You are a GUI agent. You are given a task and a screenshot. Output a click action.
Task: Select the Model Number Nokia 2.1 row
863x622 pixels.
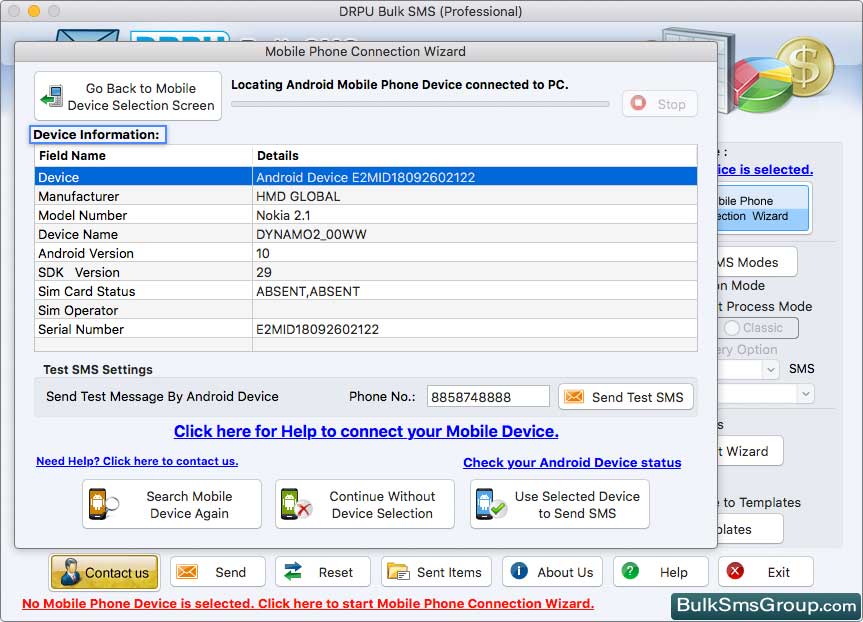[365, 215]
